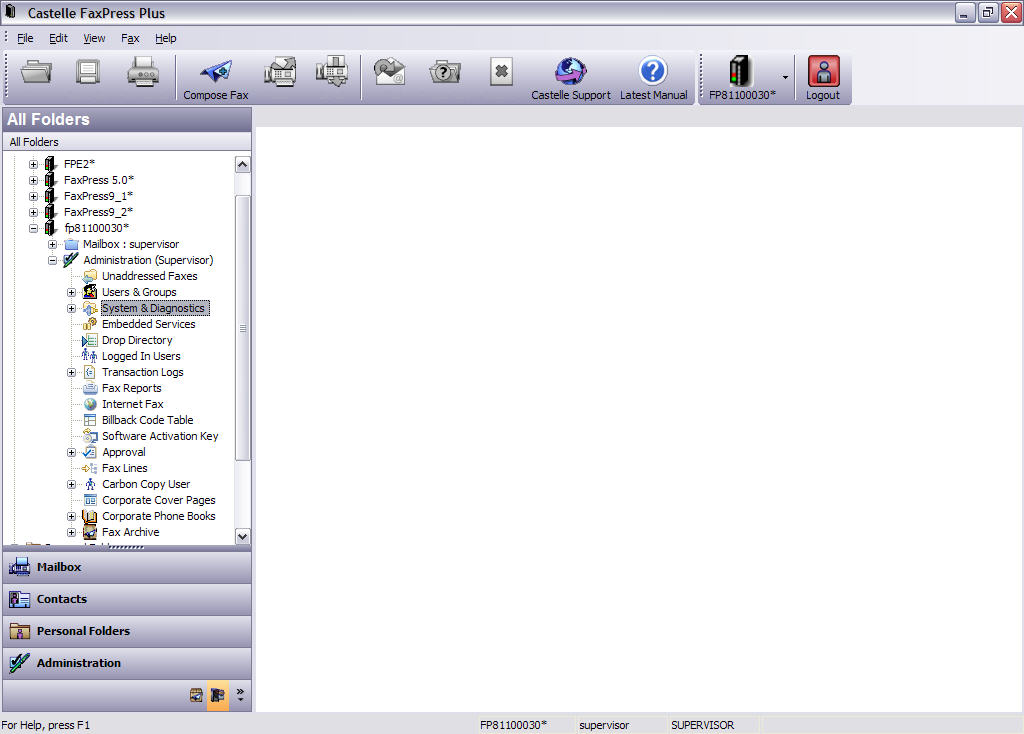This screenshot has width=1024, height=734.
Task: Open the Latest Manual help icon
Action: 653,74
